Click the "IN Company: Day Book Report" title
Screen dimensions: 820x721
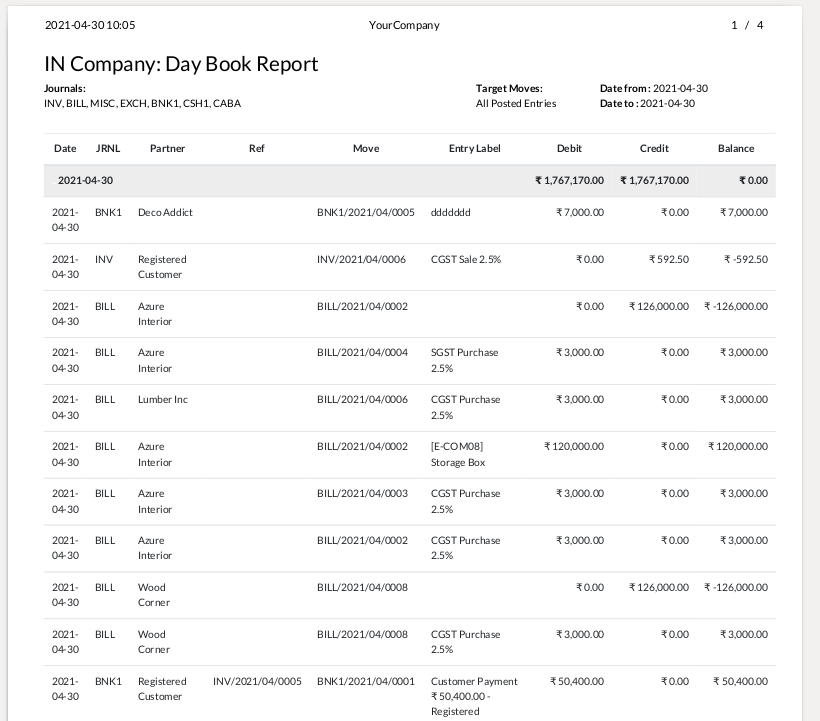pos(181,64)
